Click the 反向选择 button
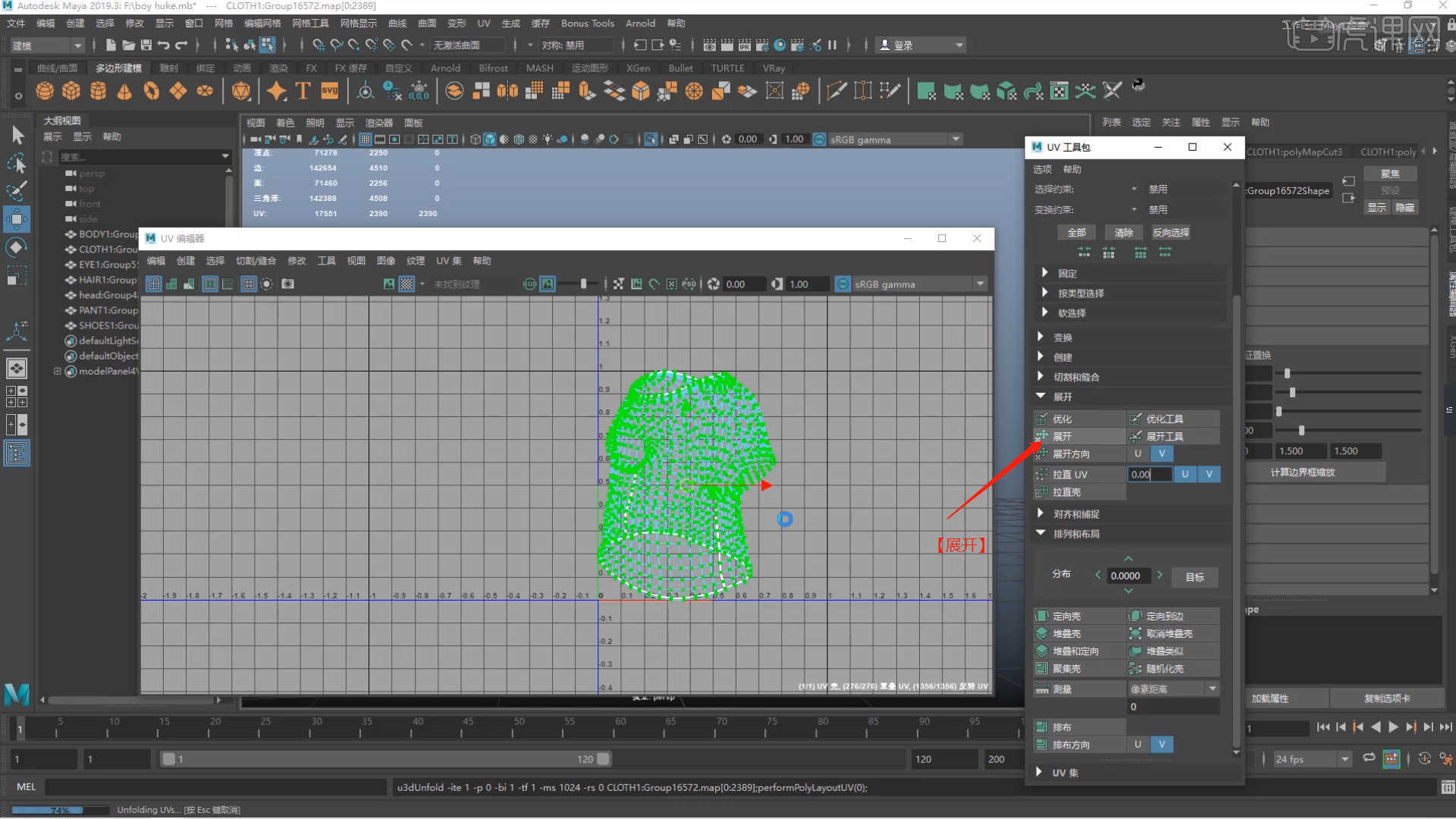 (x=1170, y=232)
